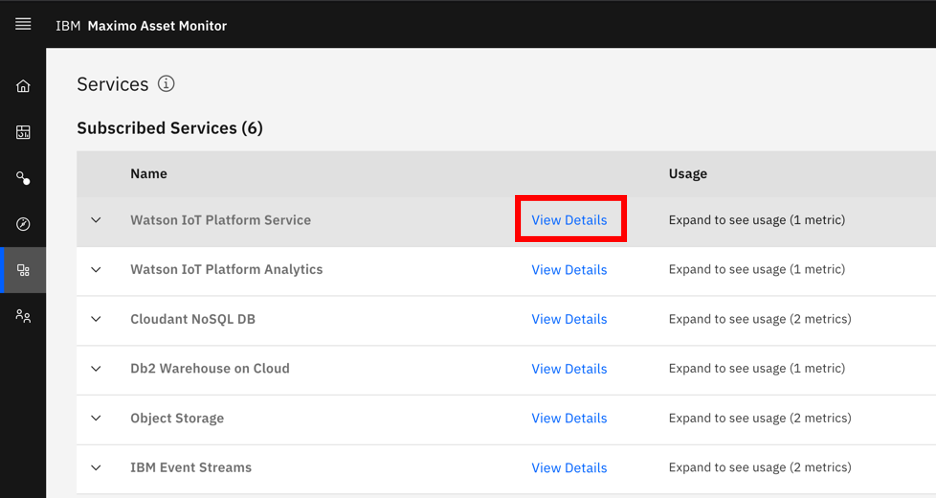Image resolution: width=936 pixels, height=498 pixels.
Task: Select the Watson IoT Platform Service name
Action: pyautogui.click(x=221, y=220)
